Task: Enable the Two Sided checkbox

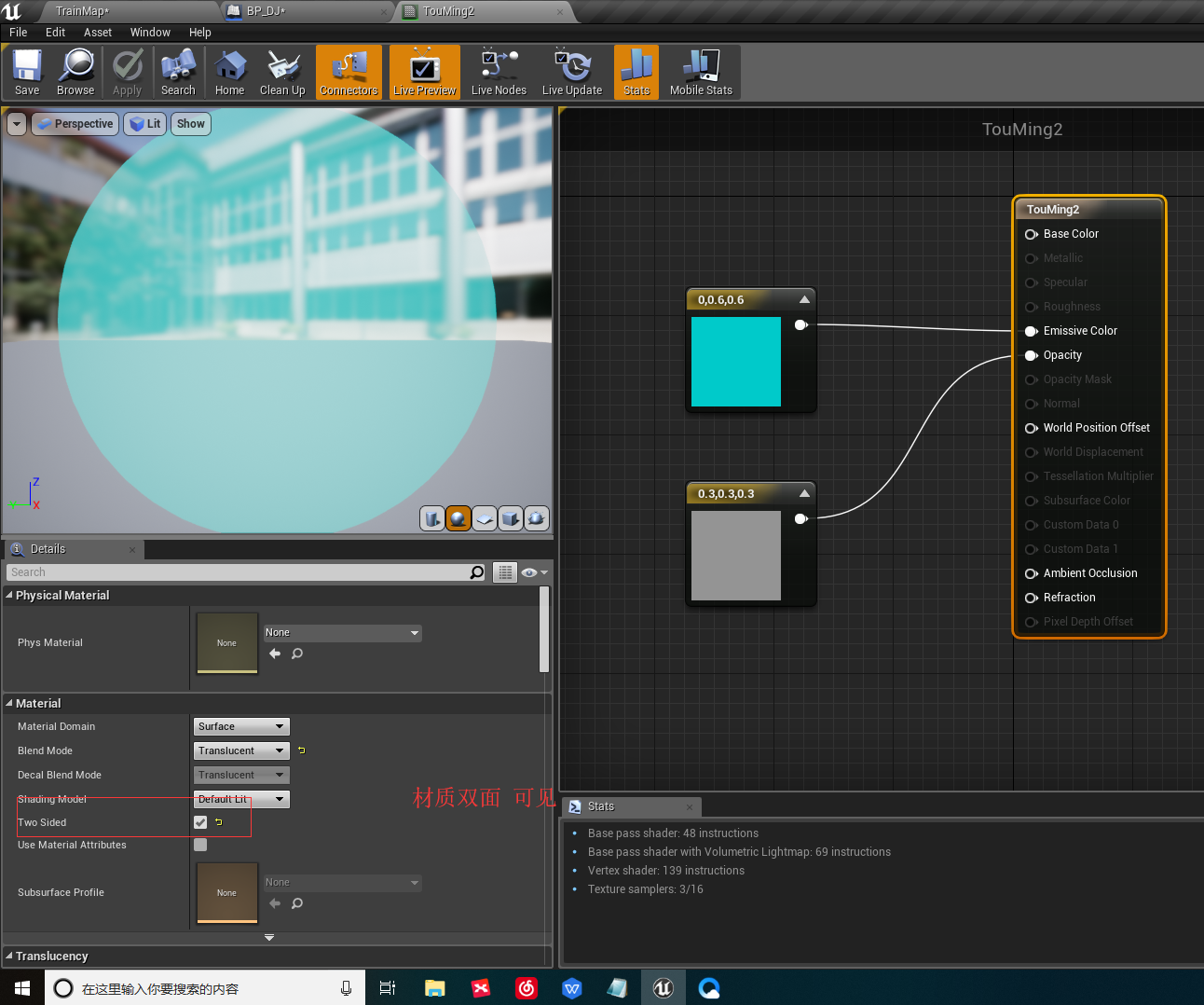Action: [199, 822]
